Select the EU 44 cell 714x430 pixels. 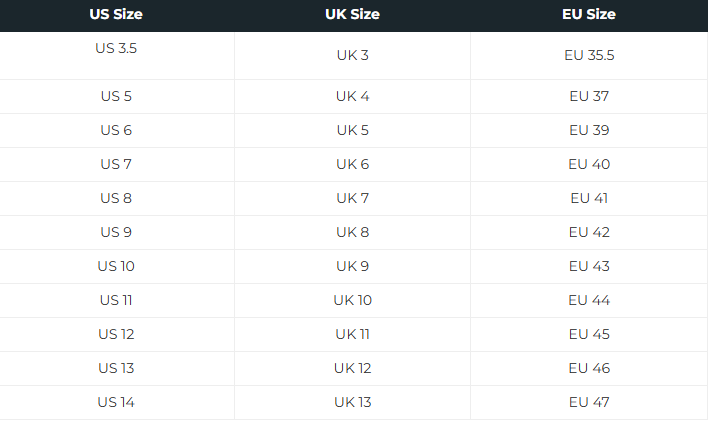589,301
